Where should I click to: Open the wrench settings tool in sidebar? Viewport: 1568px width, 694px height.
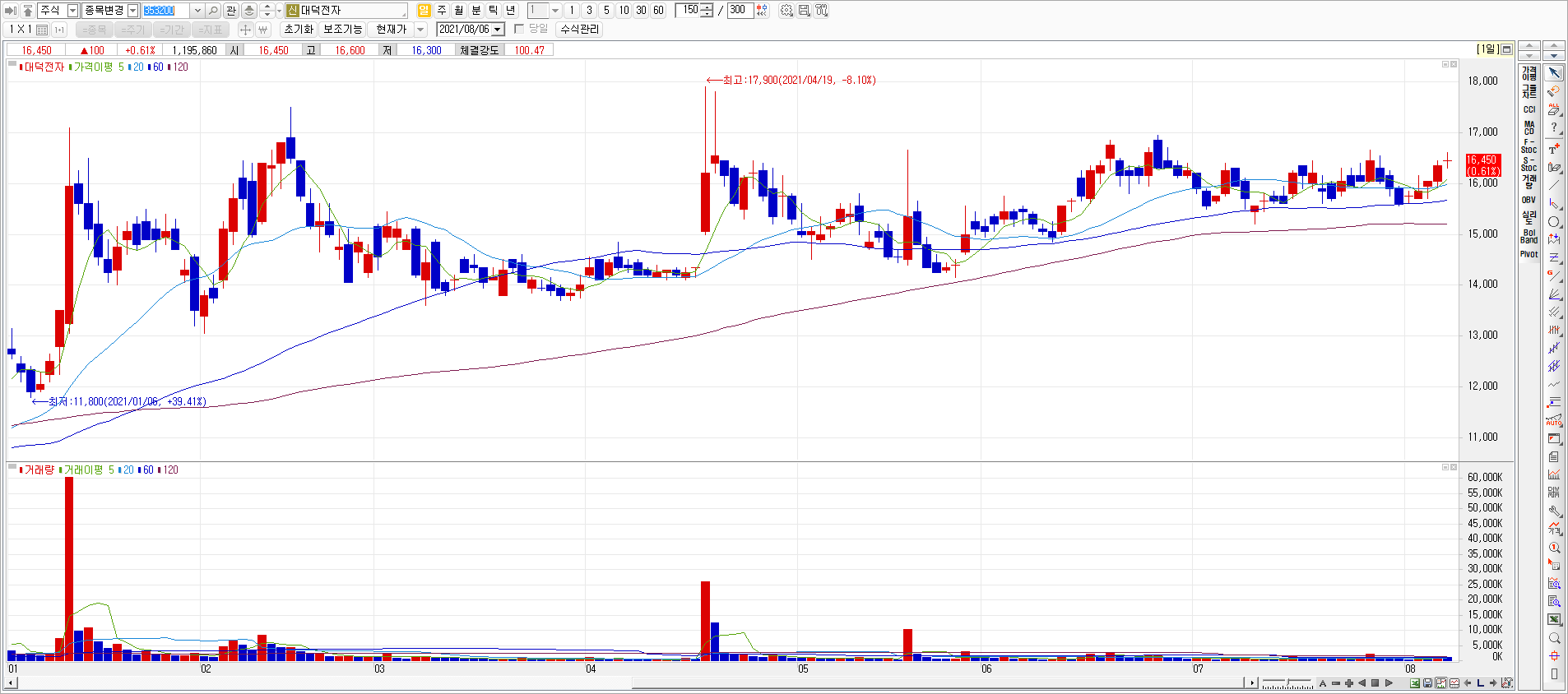(1554, 511)
